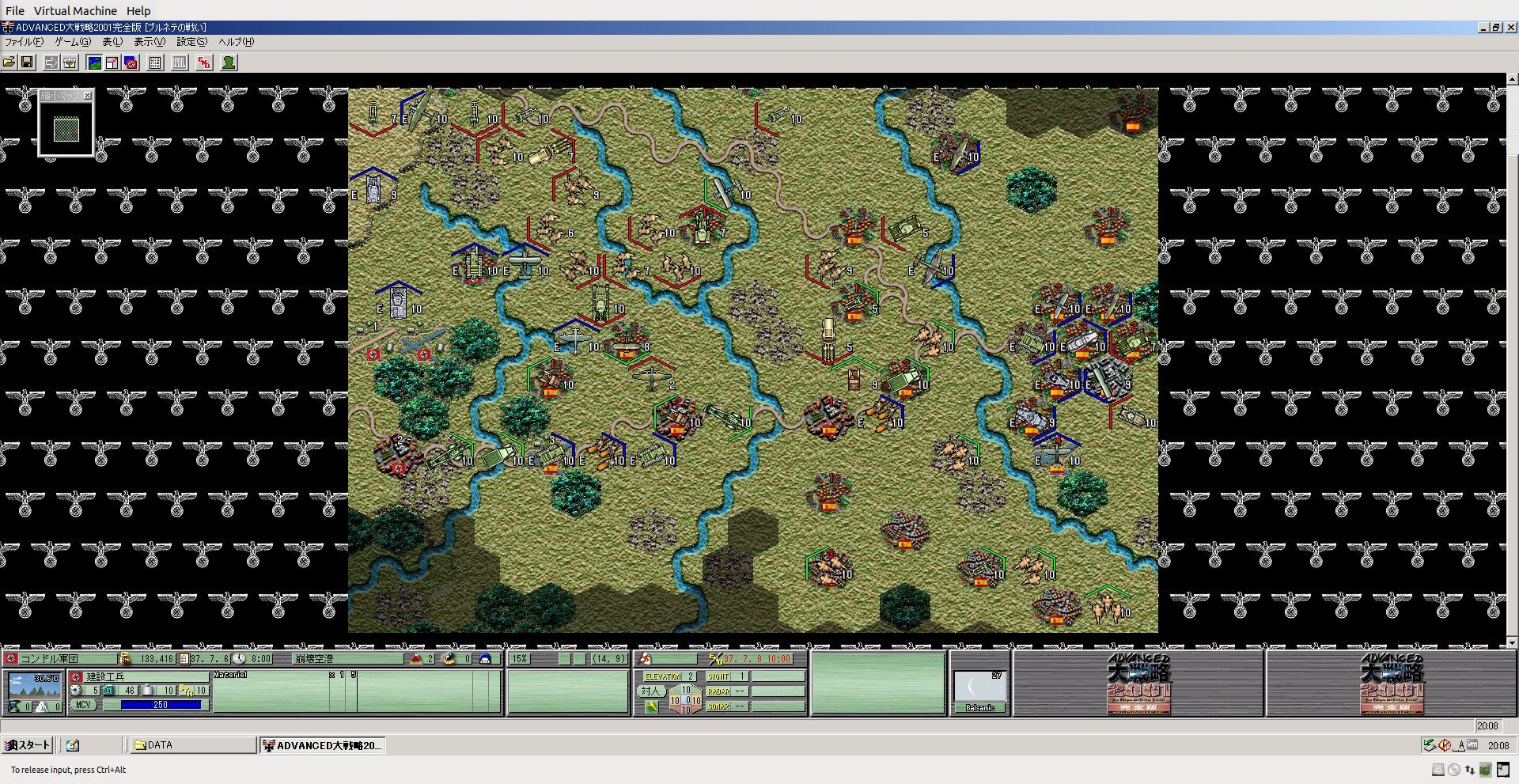Click the green commander silhouette toolbar icon

229,62
